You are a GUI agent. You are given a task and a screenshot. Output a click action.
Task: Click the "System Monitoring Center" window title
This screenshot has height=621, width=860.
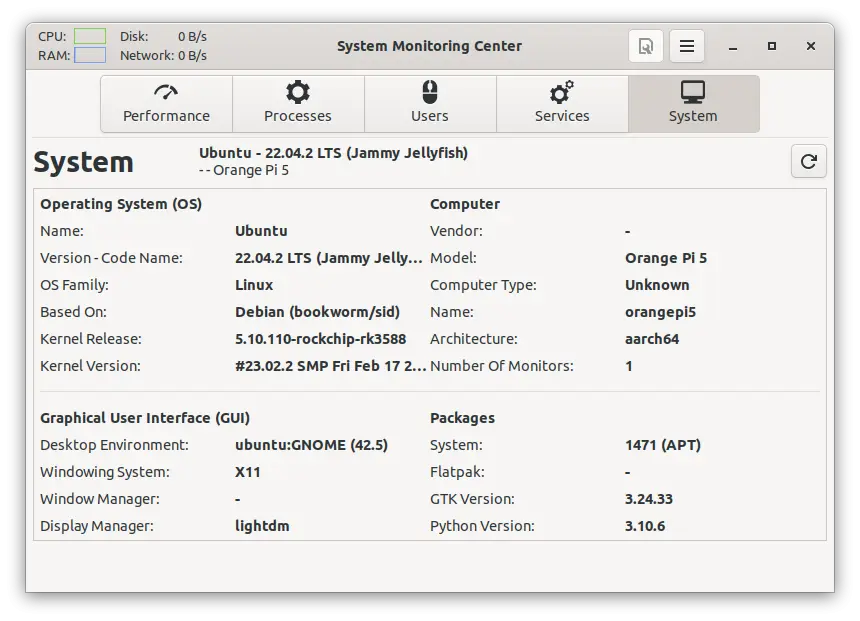tap(429, 46)
